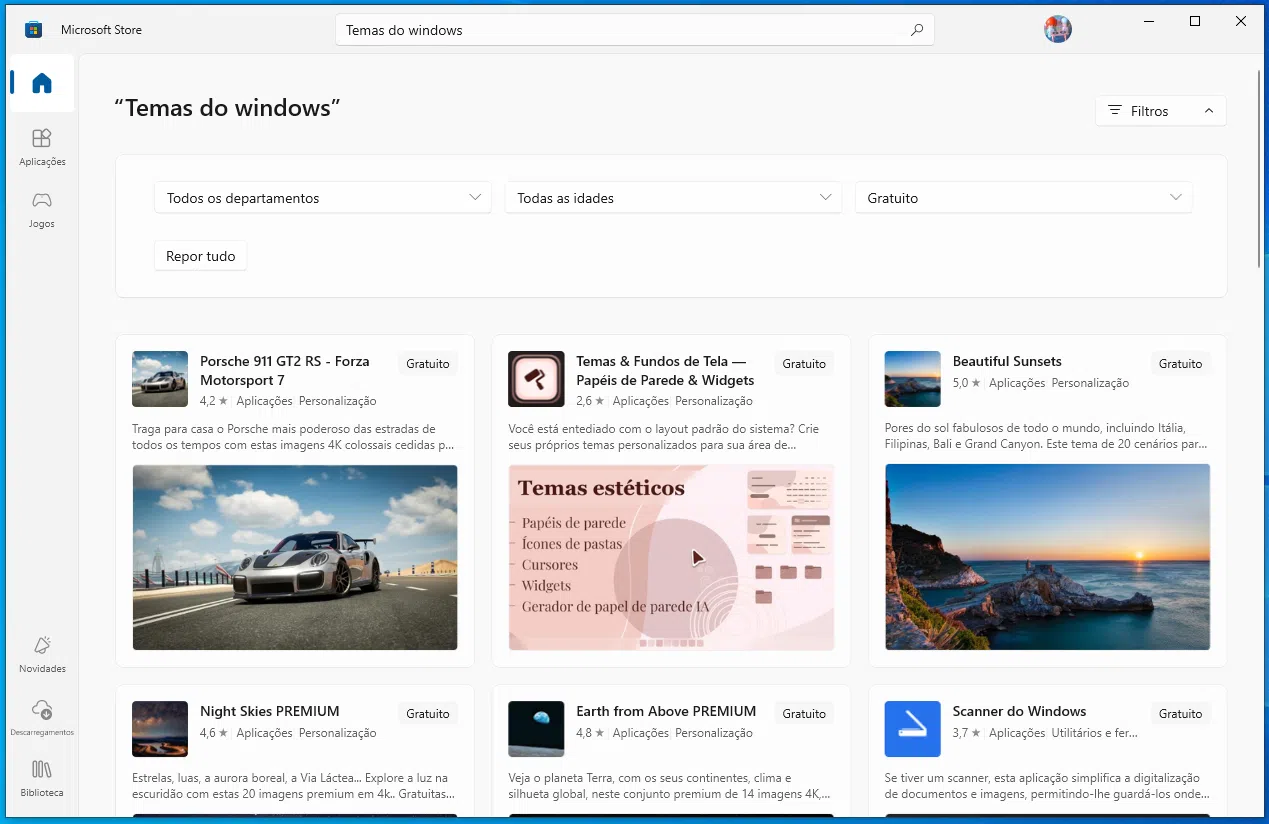Click the Repor tudo button
The width and height of the screenshot is (1269, 824).
pos(200,256)
